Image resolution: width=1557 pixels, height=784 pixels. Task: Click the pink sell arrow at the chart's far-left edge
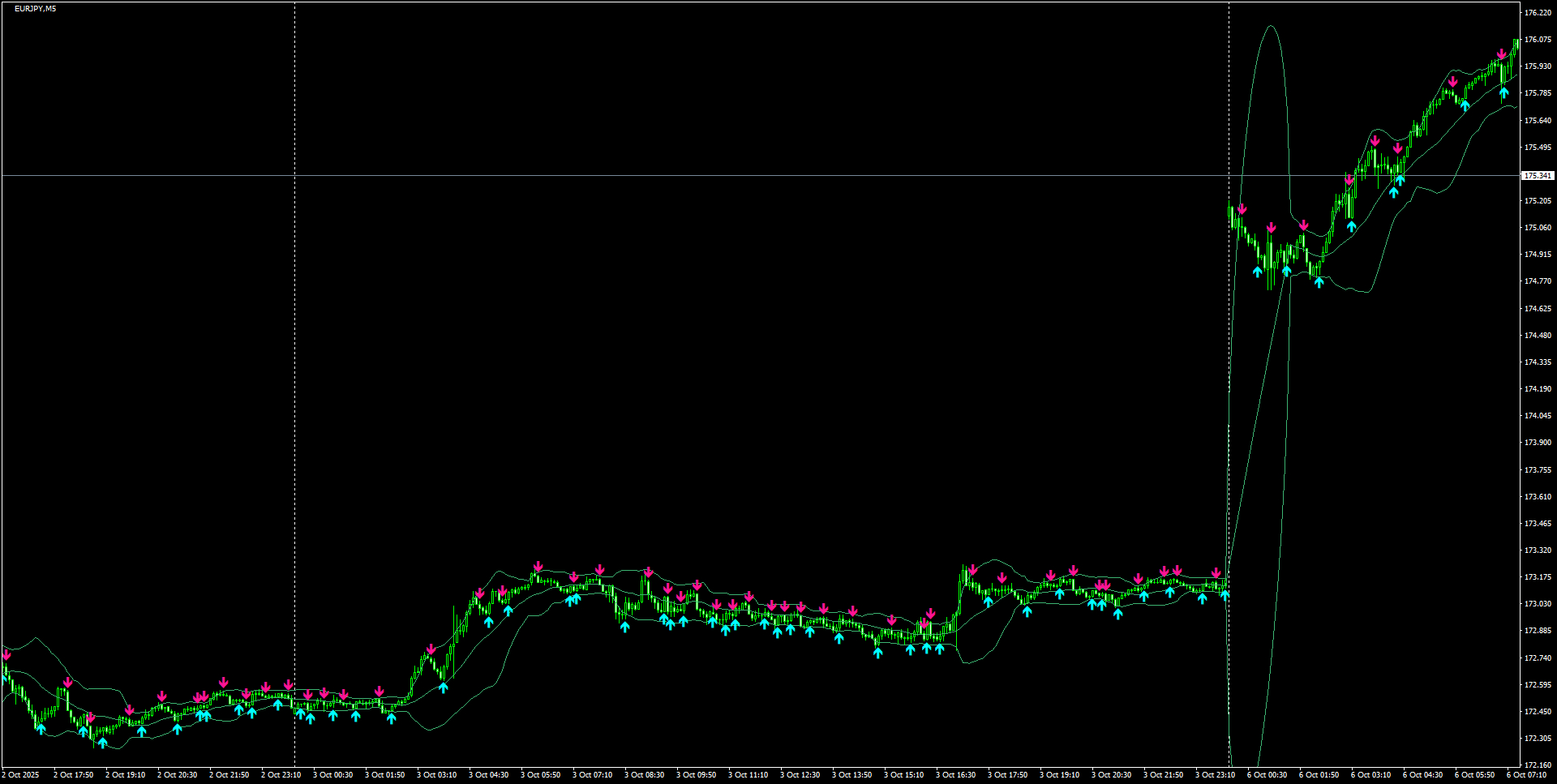(x=6, y=655)
